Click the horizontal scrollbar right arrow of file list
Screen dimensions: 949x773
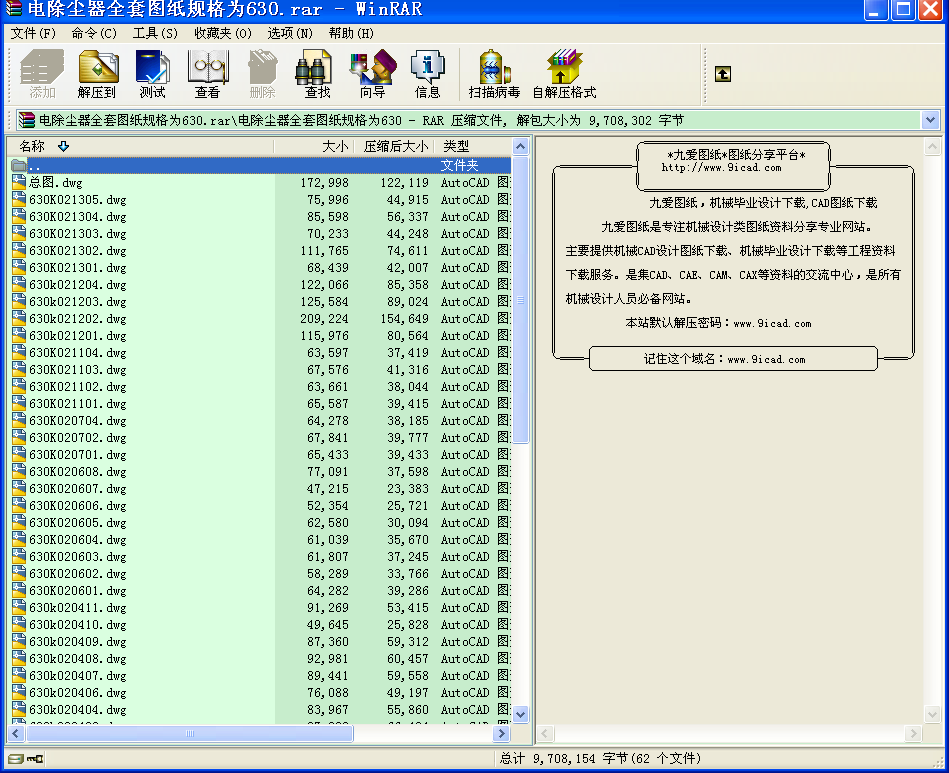(520, 734)
